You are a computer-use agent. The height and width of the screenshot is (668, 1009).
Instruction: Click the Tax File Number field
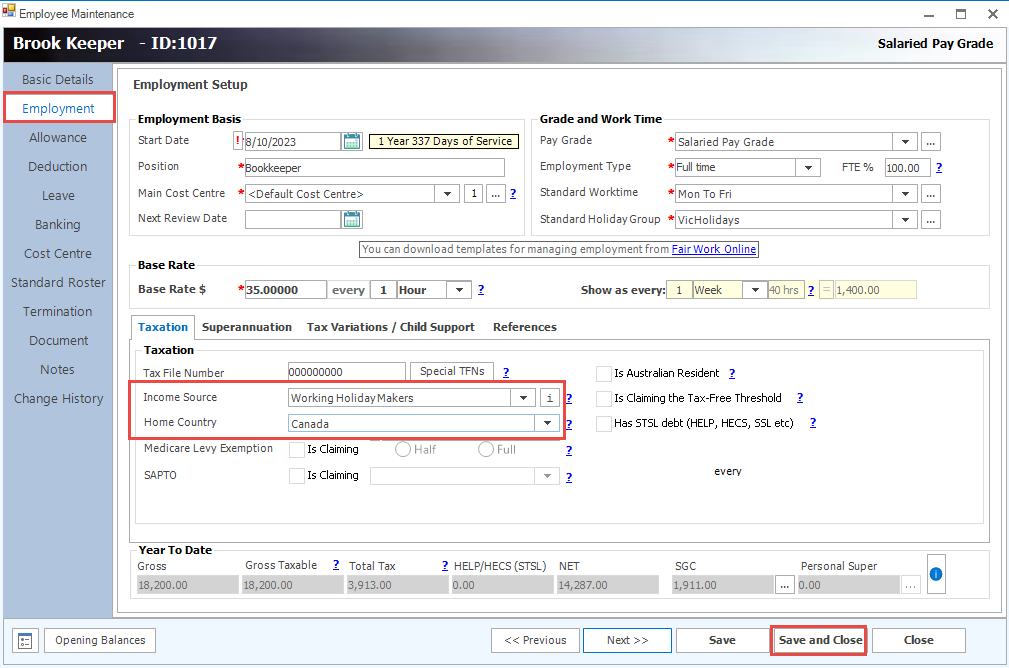pos(347,371)
